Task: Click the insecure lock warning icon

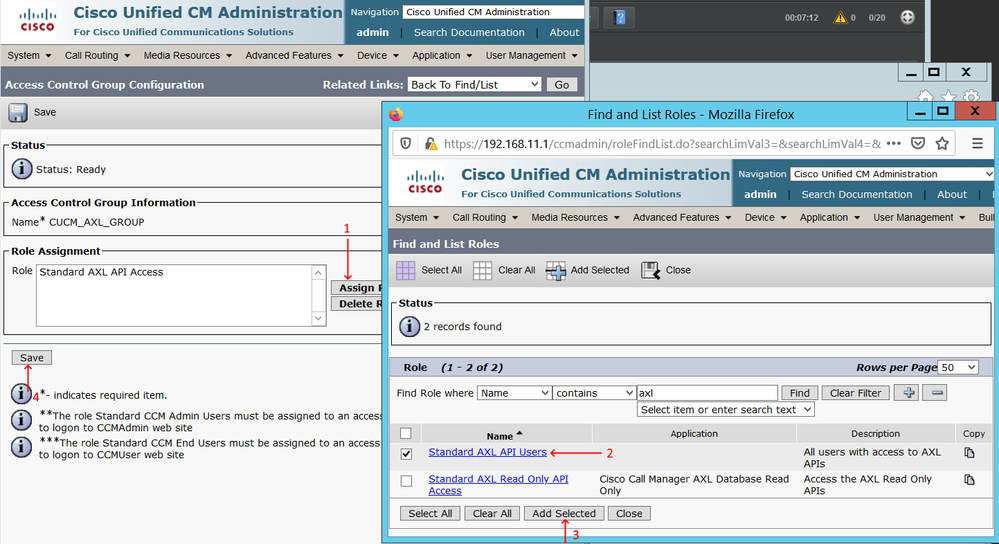Action: (x=431, y=144)
